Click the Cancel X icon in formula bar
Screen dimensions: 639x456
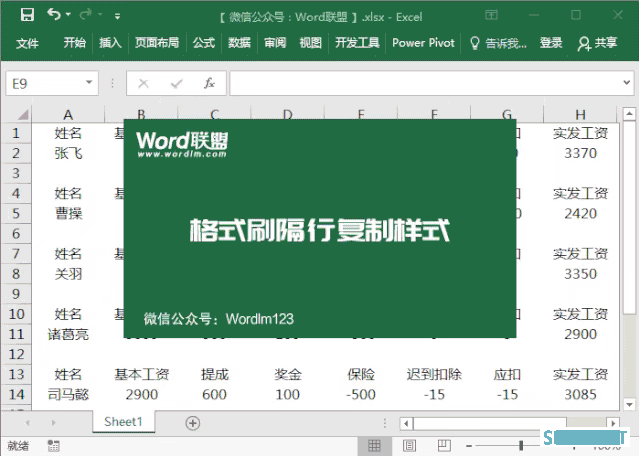tap(143, 84)
